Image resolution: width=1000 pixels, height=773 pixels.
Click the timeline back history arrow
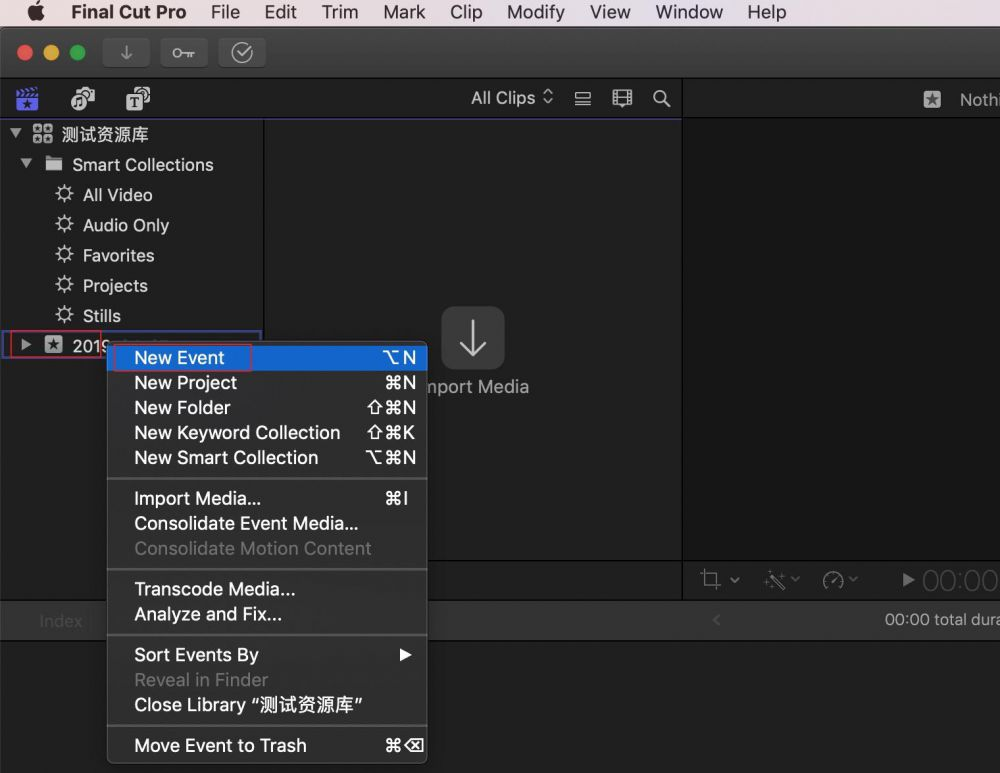pyautogui.click(x=716, y=619)
